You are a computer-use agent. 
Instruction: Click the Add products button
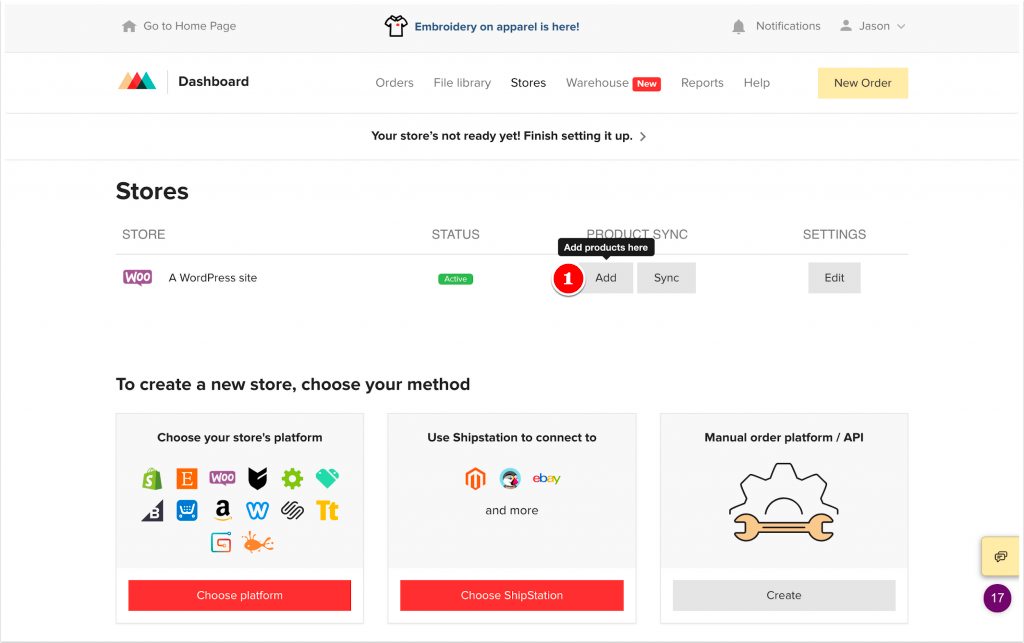pos(605,277)
